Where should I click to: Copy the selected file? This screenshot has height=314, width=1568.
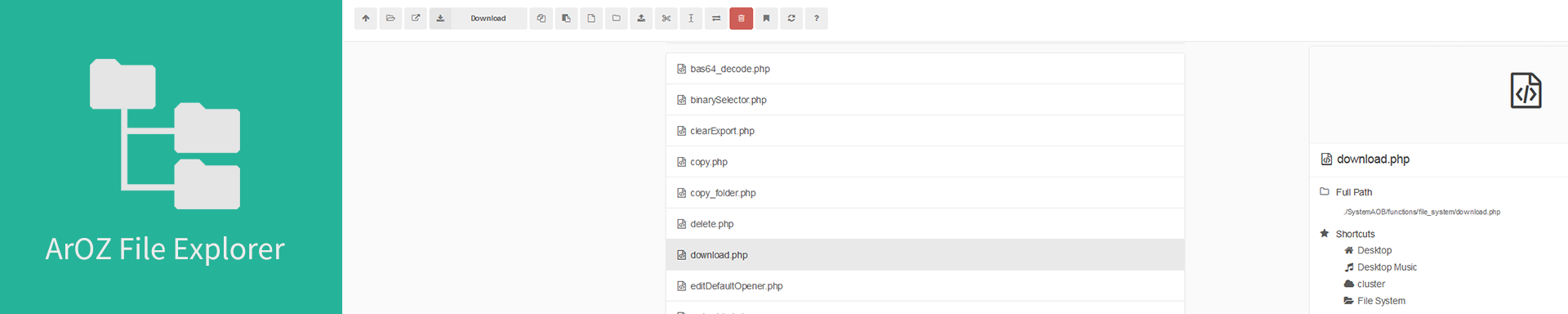[541, 18]
